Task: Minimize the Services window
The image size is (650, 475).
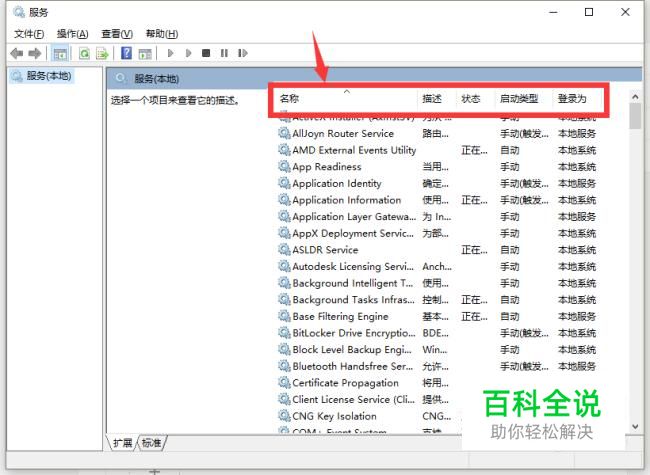Action: pyautogui.click(x=553, y=12)
